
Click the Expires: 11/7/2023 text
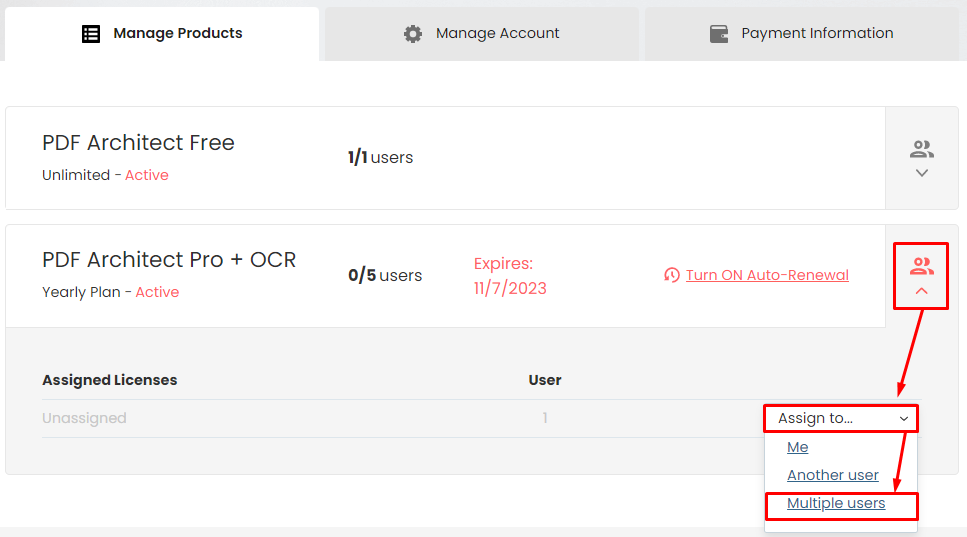[510, 276]
